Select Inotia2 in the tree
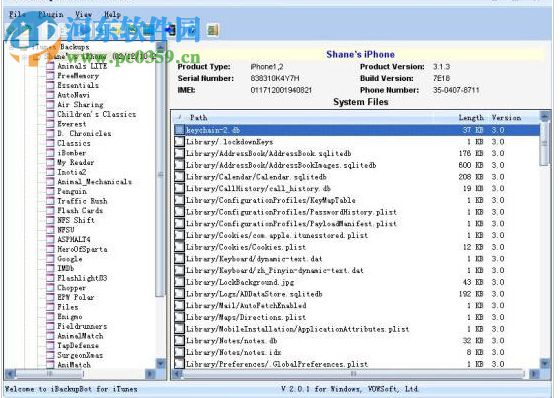The image size is (560, 398). tap(72, 172)
